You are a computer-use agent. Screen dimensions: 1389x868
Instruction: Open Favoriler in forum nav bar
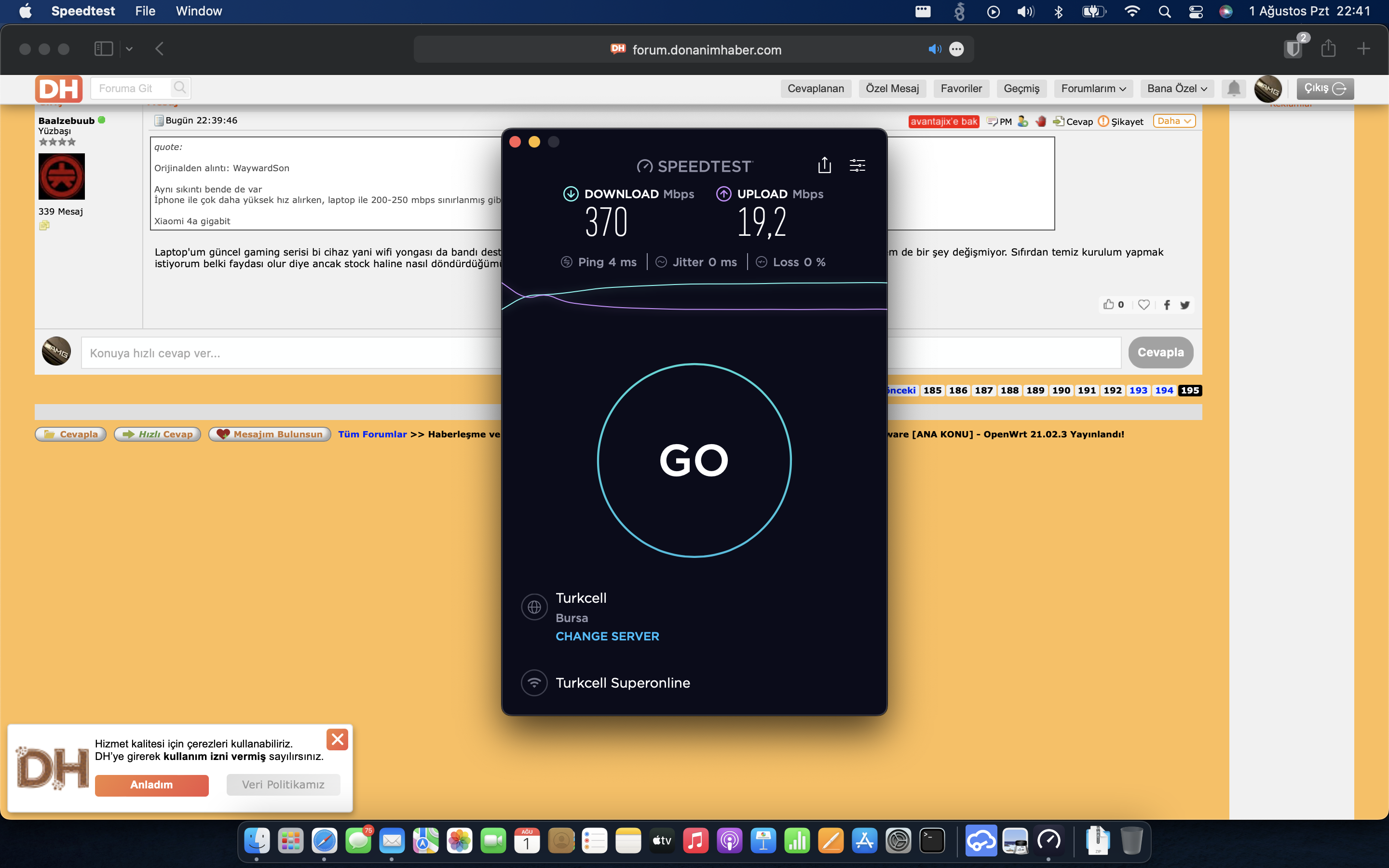tap(961, 88)
